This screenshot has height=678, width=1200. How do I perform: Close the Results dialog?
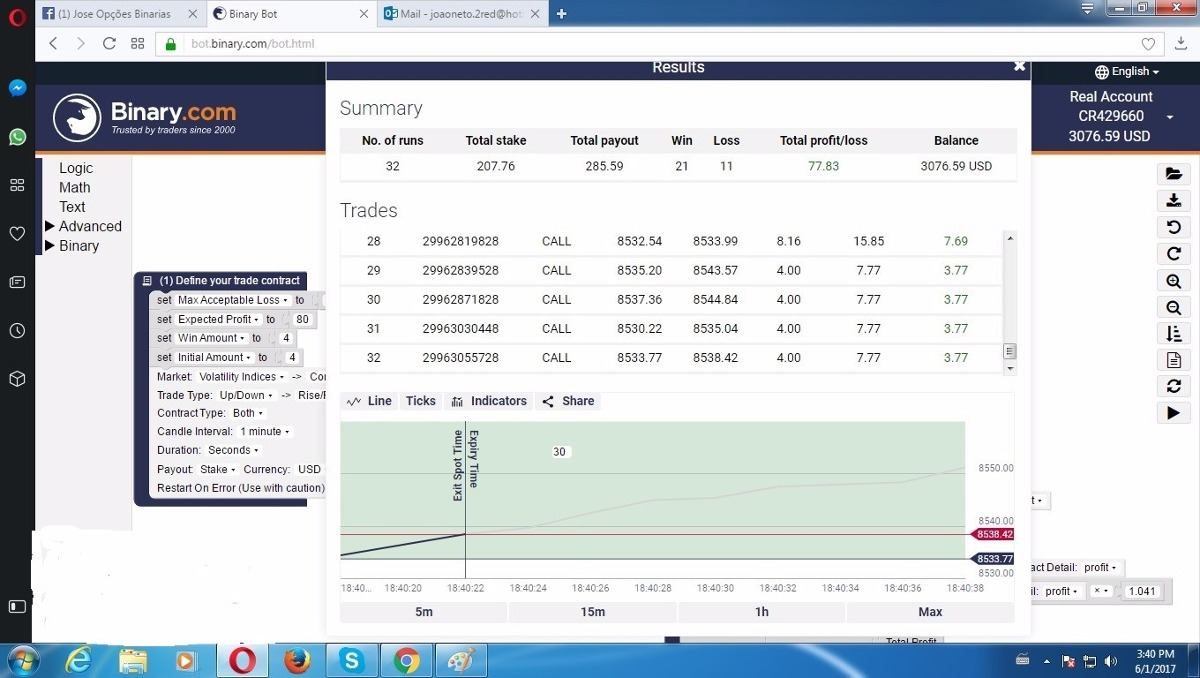click(x=1019, y=66)
